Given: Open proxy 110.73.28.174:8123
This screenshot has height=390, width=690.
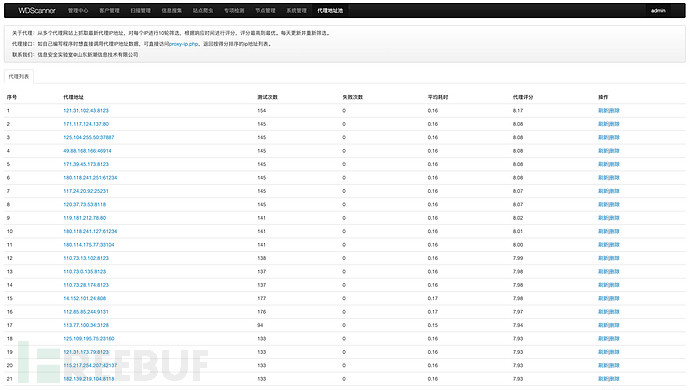Looking at the screenshot, I should pyautogui.click(x=86, y=285).
